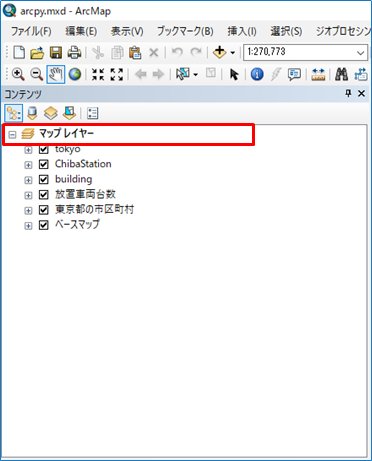
Task: Select the Zoom Out tool
Action: (x=36, y=74)
